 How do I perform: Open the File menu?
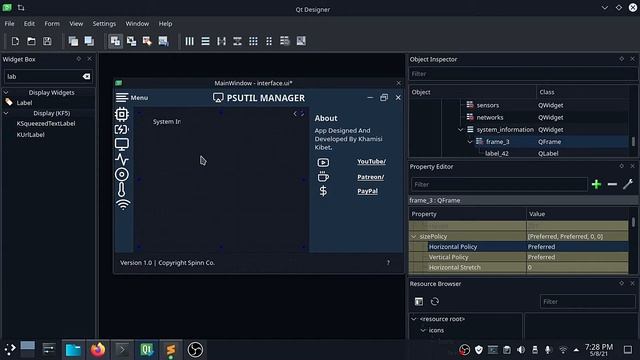[9, 24]
